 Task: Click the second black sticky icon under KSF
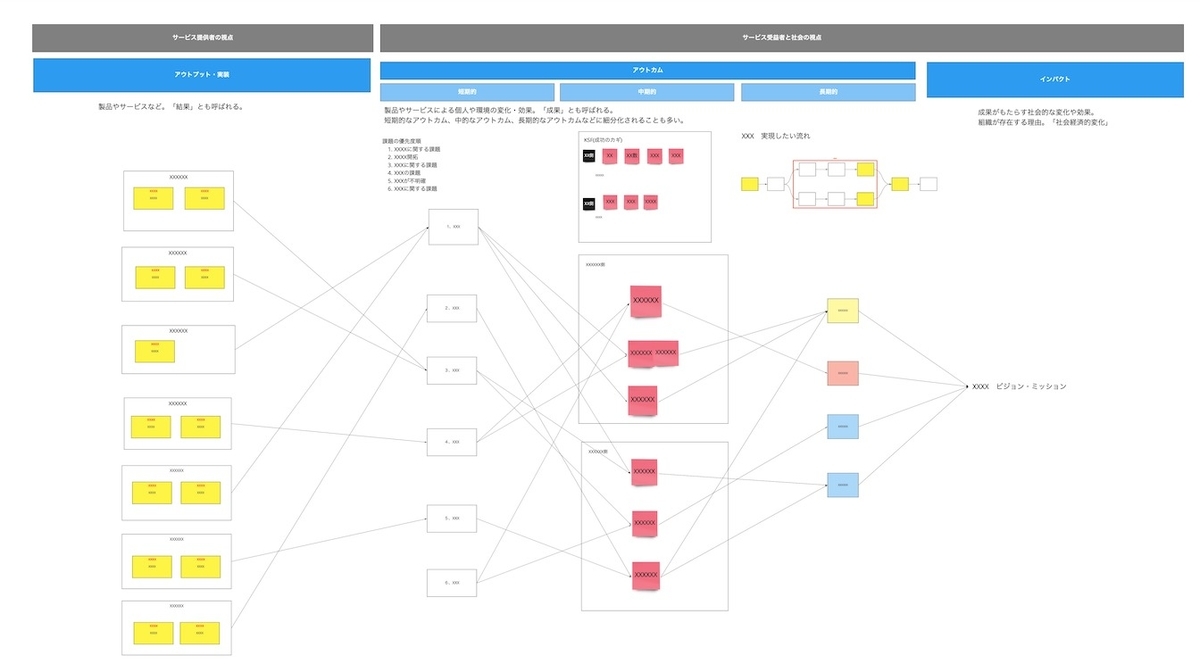pyautogui.click(x=589, y=203)
